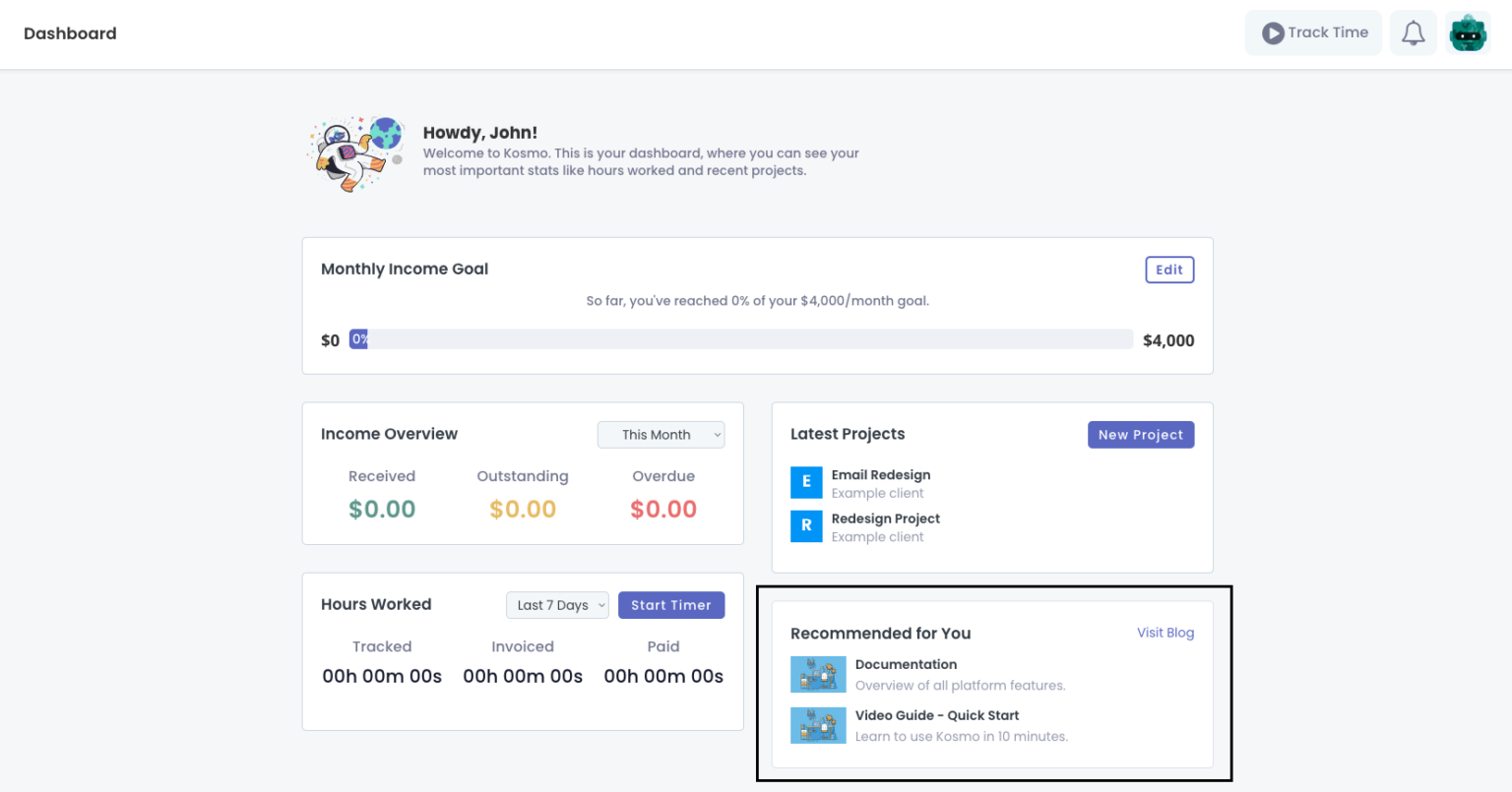This screenshot has width=1512, height=792.
Task: Open the Email Redesign project
Action: [x=880, y=475]
